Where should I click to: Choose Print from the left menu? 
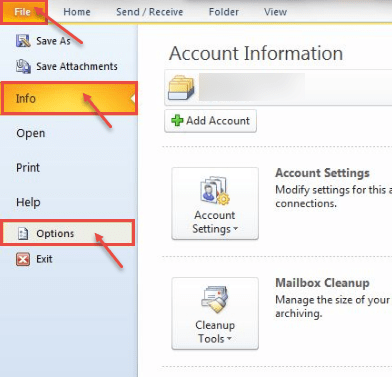click(28, 167)
